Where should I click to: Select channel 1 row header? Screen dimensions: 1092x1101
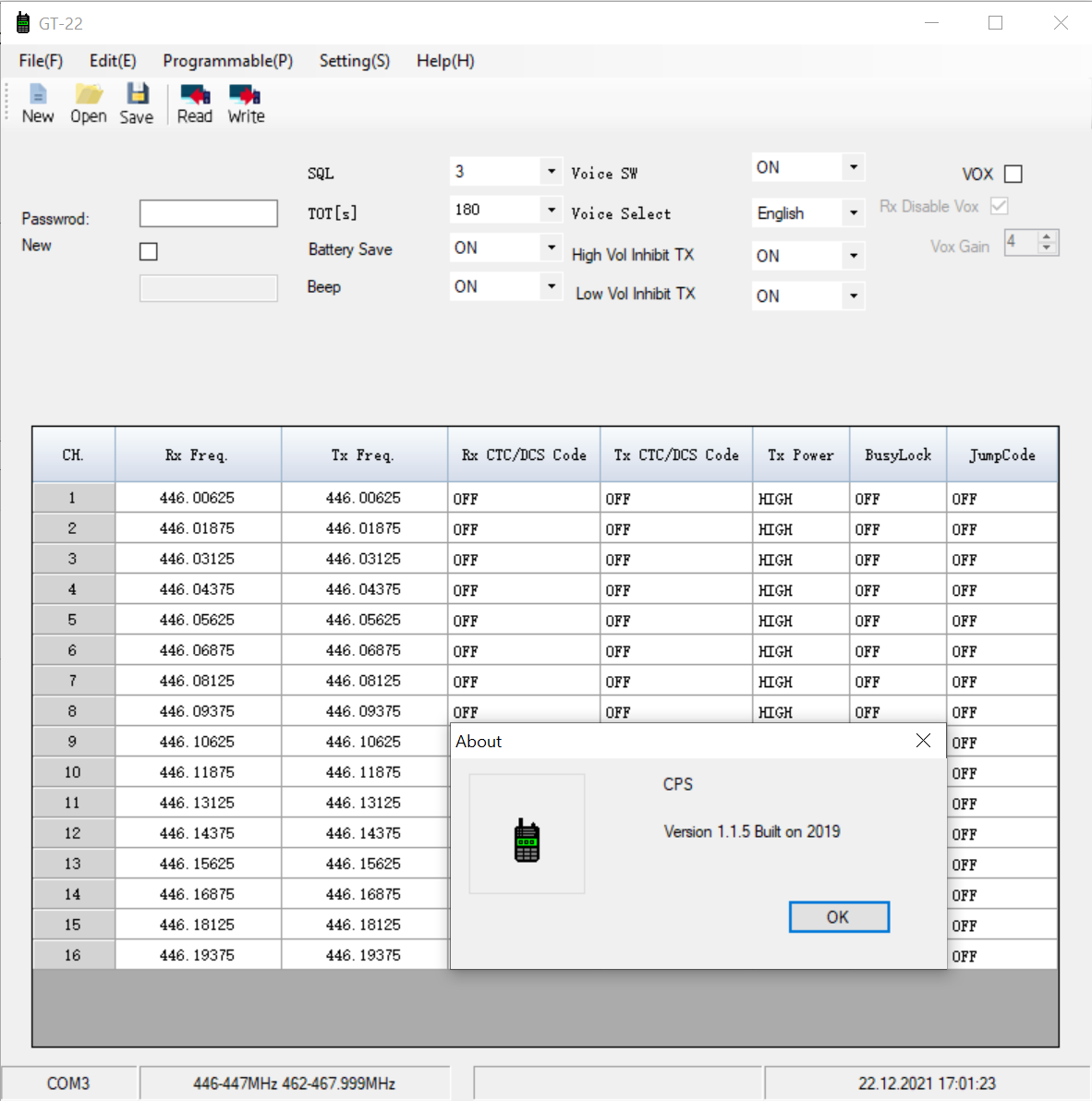73,498
